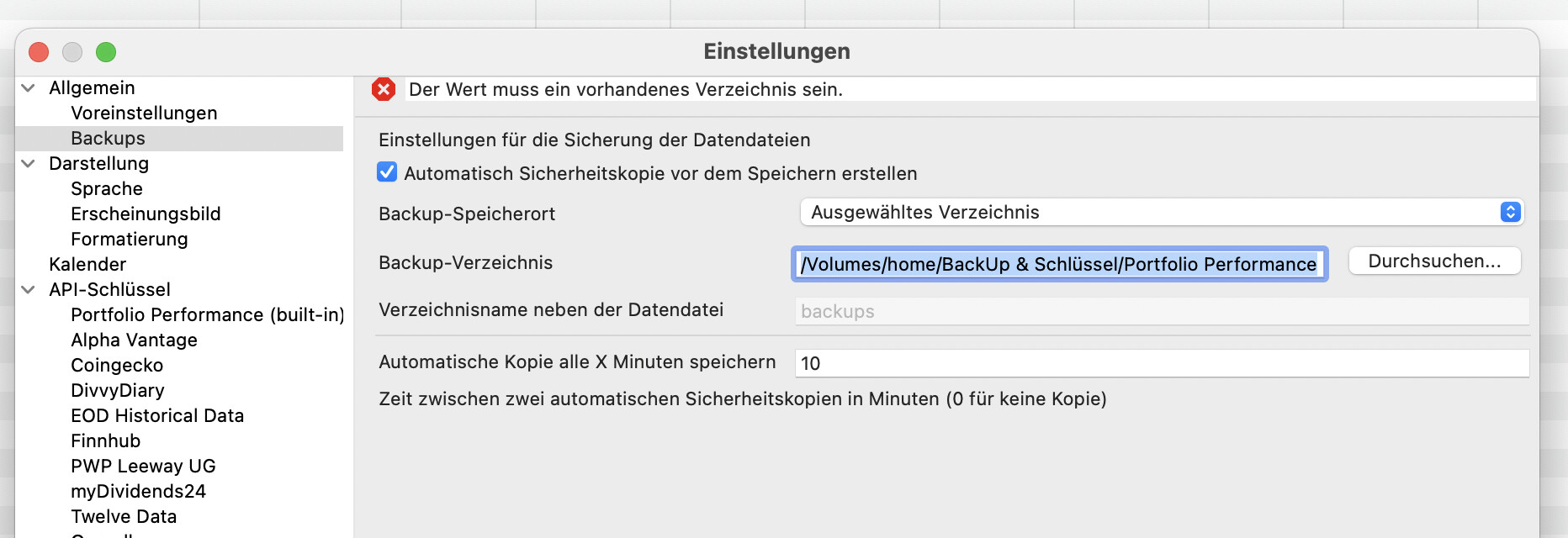The image size is (1568, 538).
Task: Uncheck automatic backup before saving checkbox
Action: coord(387,172)
